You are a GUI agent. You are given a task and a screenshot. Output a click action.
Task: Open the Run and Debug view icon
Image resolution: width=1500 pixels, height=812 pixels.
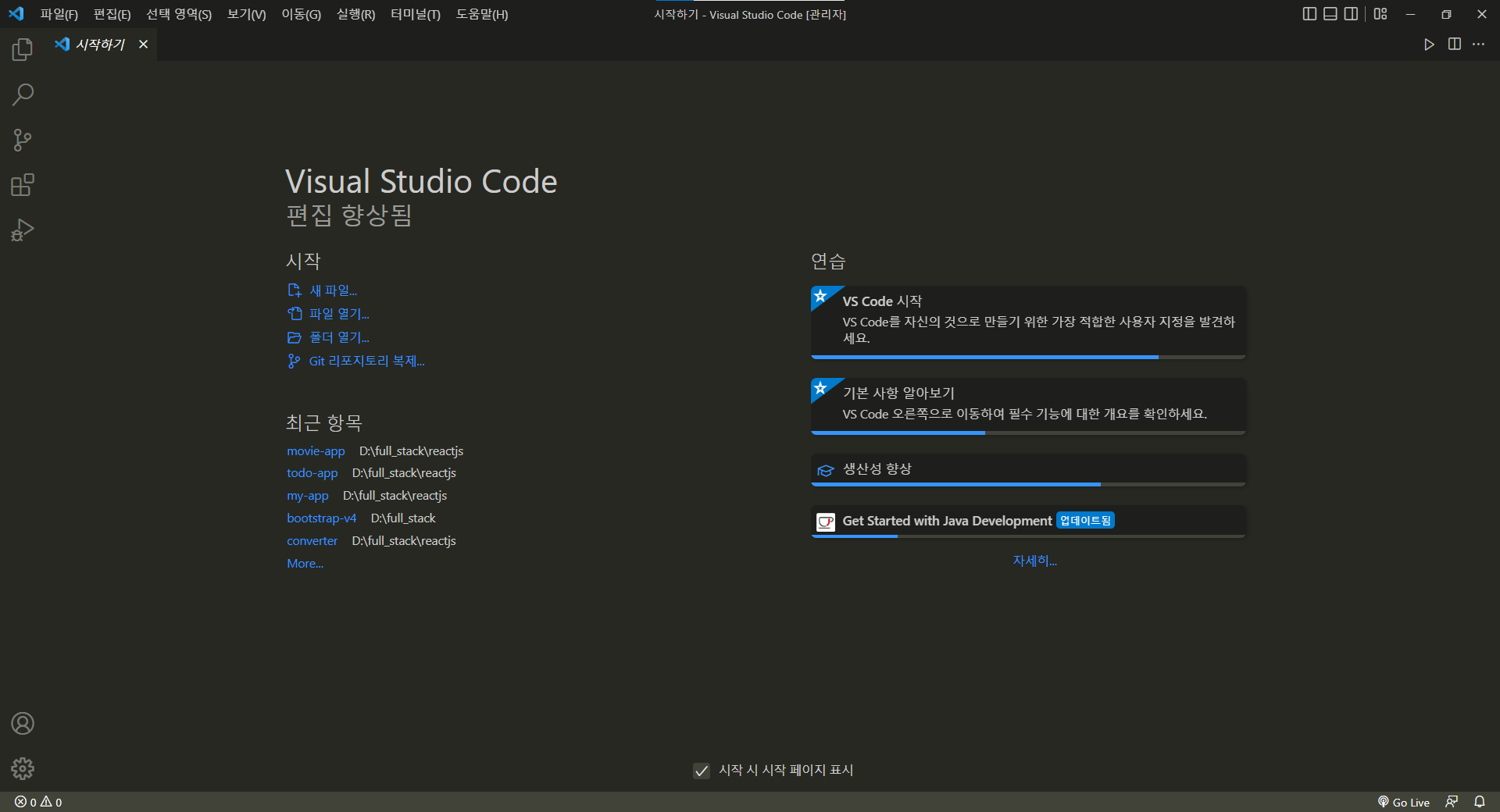click(x=23, y=230)
